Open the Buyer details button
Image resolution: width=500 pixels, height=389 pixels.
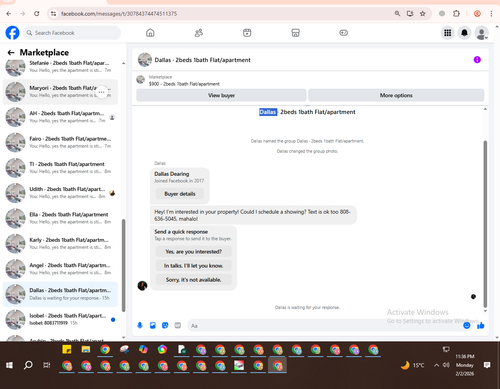(180, 194)
